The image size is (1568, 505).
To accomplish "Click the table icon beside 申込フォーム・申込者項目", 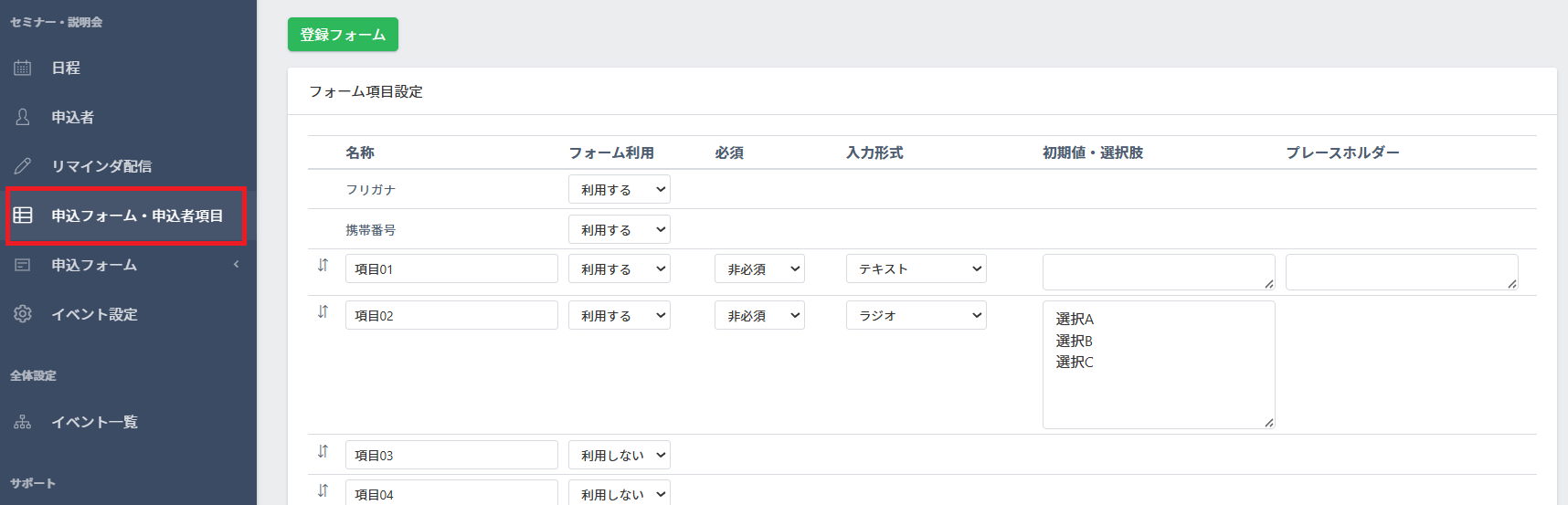I will tap(23, 216).
